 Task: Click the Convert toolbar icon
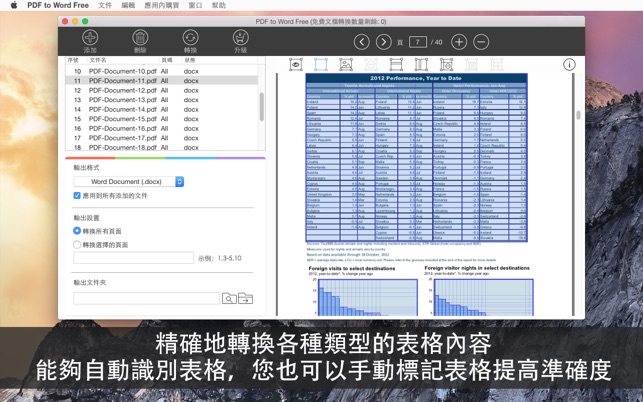190,38
